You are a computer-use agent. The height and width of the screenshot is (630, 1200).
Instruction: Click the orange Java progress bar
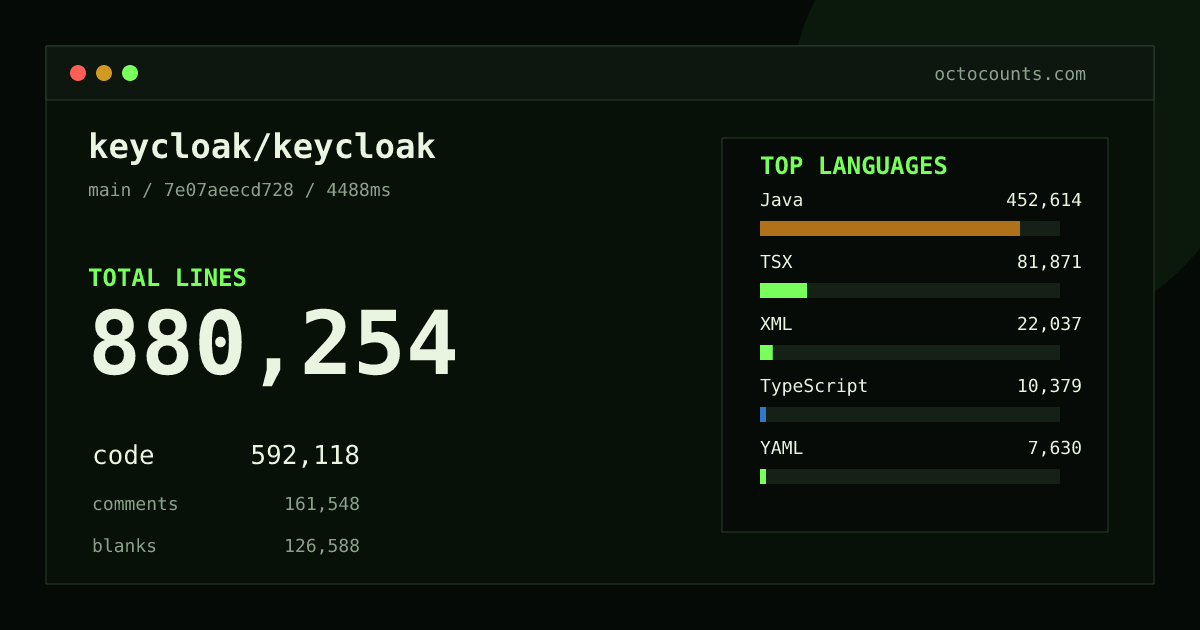pyautogui.click(x=890, y=228)
